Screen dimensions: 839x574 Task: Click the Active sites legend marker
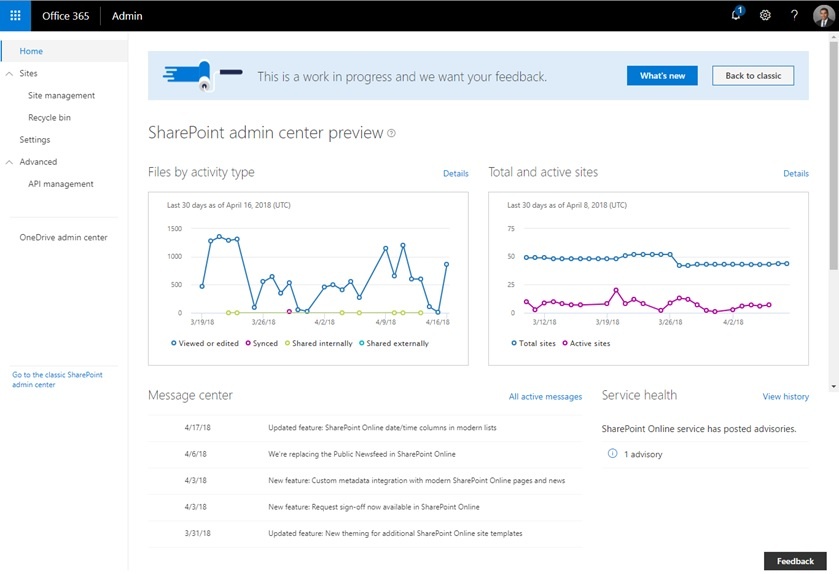[x=565, y=343]
